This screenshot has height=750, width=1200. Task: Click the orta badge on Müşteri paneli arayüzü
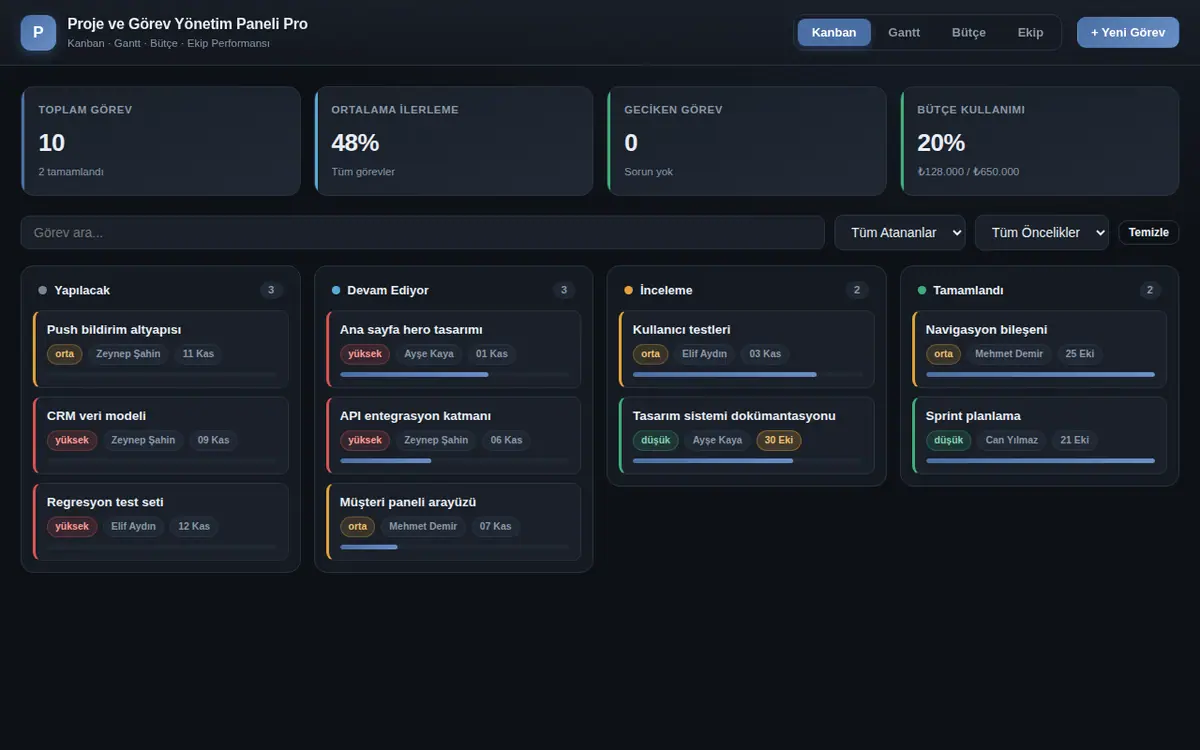[358, 526]
